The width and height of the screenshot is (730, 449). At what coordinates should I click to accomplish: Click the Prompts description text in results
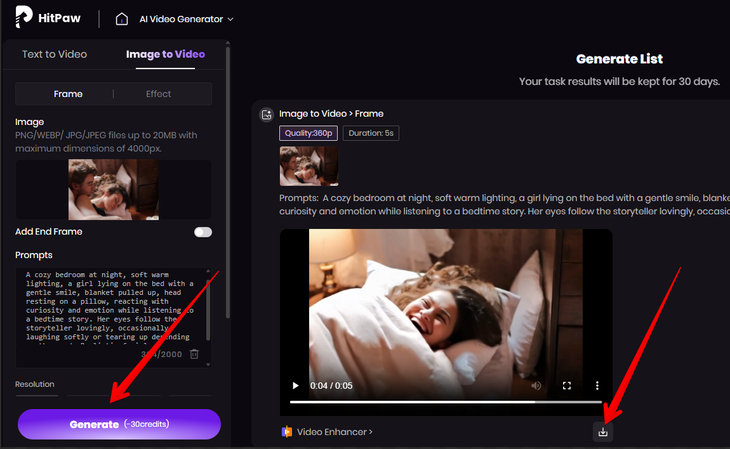(504, 204)
